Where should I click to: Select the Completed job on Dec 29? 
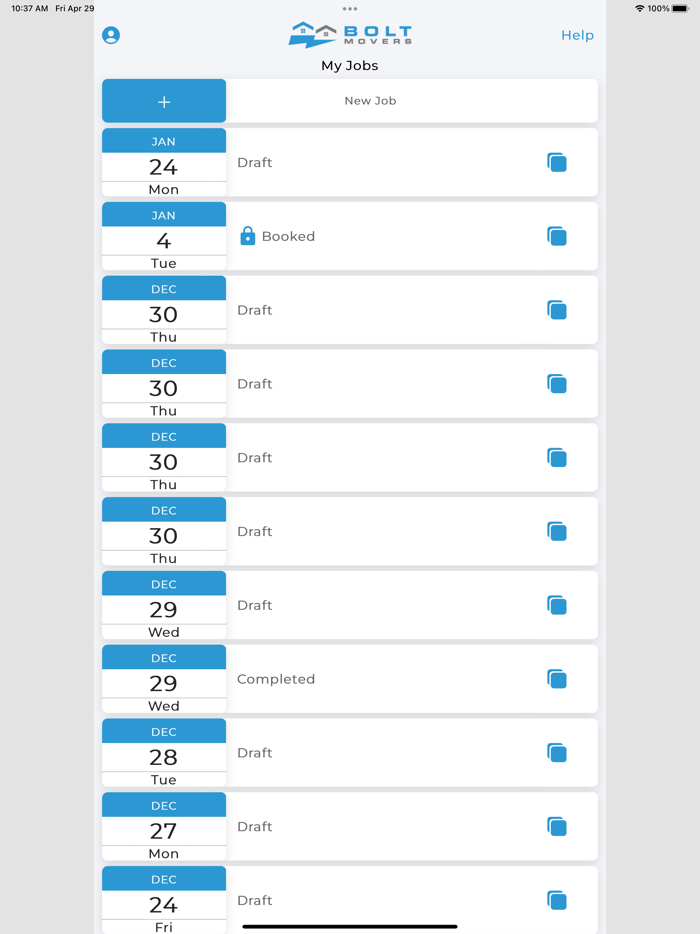point(380,679)
